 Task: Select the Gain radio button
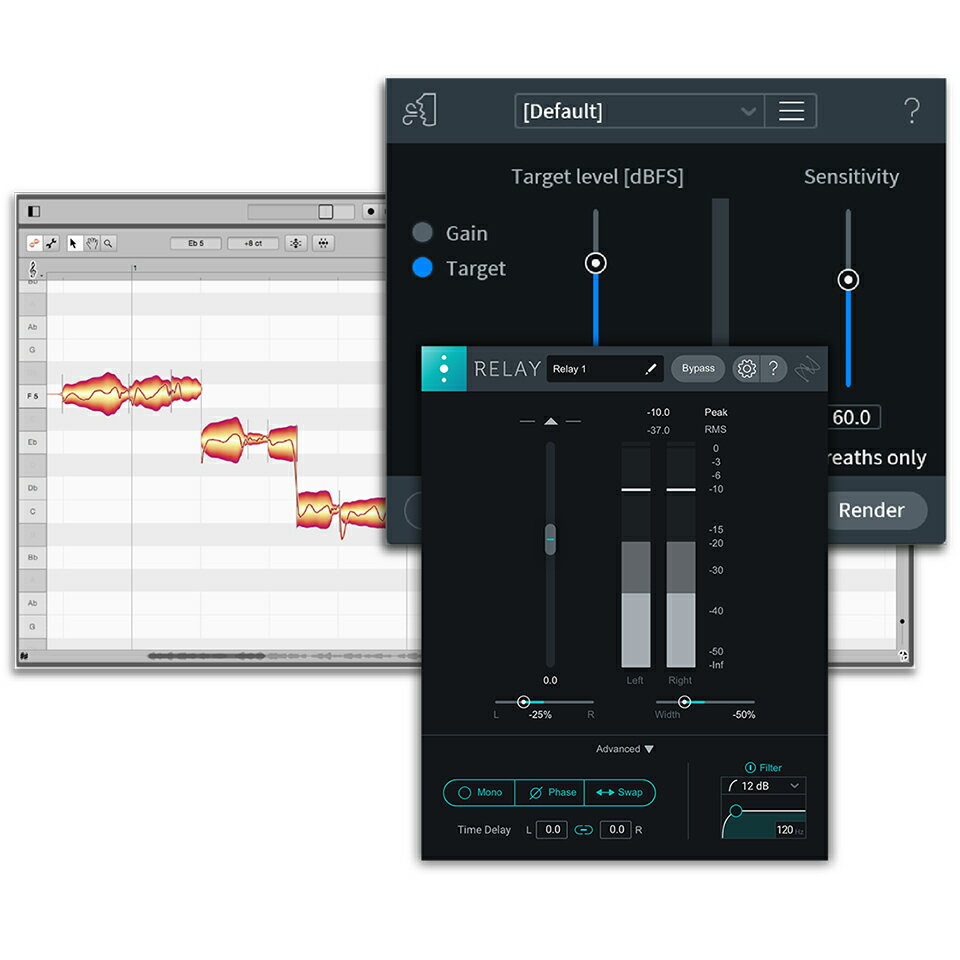pyautogui.click(x=422, y=232)
